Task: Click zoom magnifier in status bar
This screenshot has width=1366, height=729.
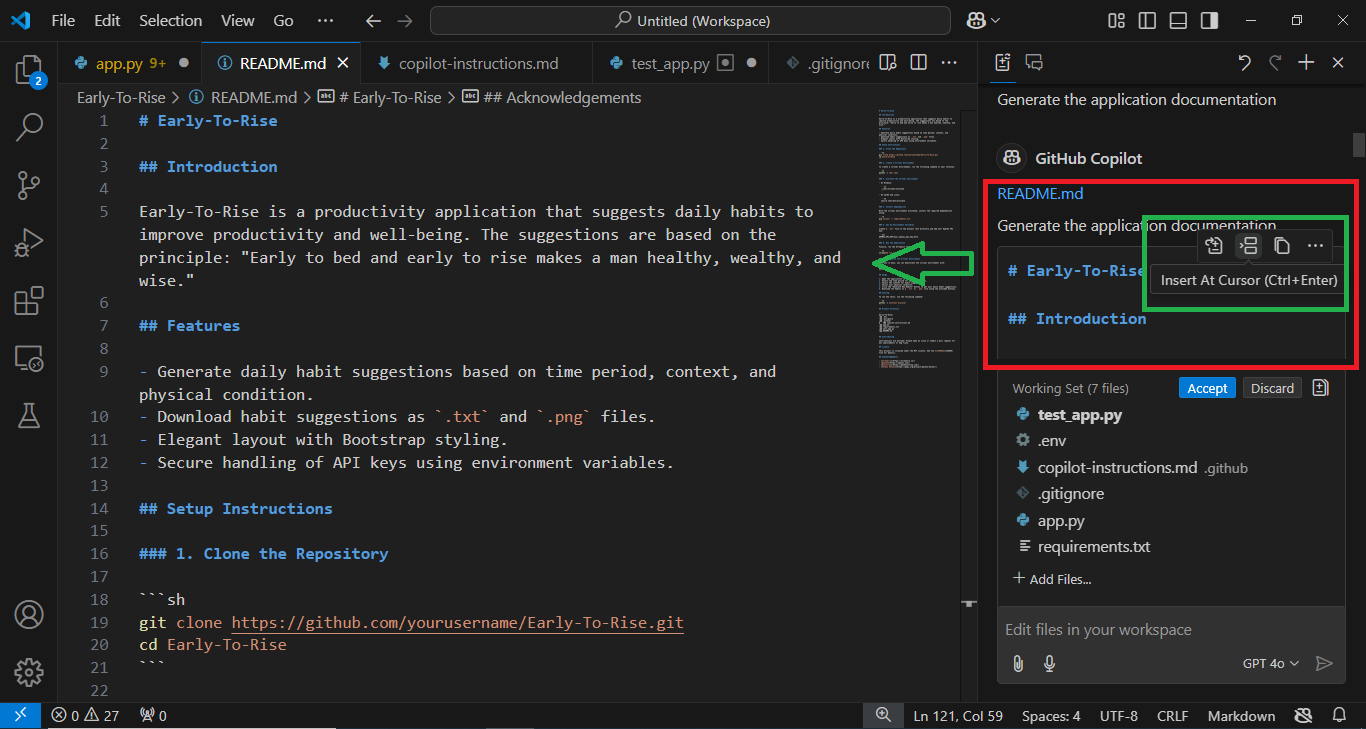Action: coord(883,716)
